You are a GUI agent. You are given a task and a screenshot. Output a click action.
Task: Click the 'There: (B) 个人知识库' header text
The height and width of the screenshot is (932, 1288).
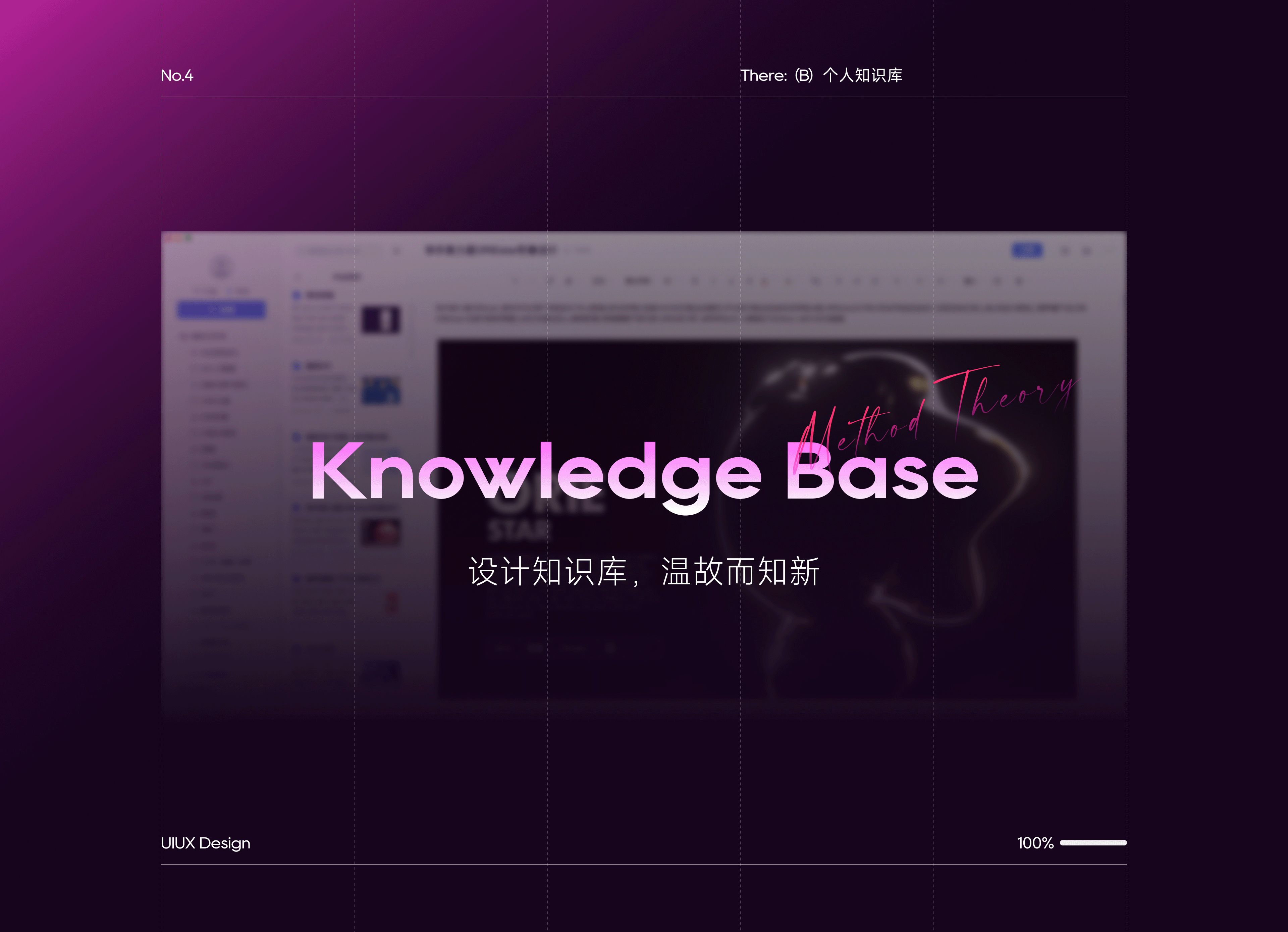[821, 75]
